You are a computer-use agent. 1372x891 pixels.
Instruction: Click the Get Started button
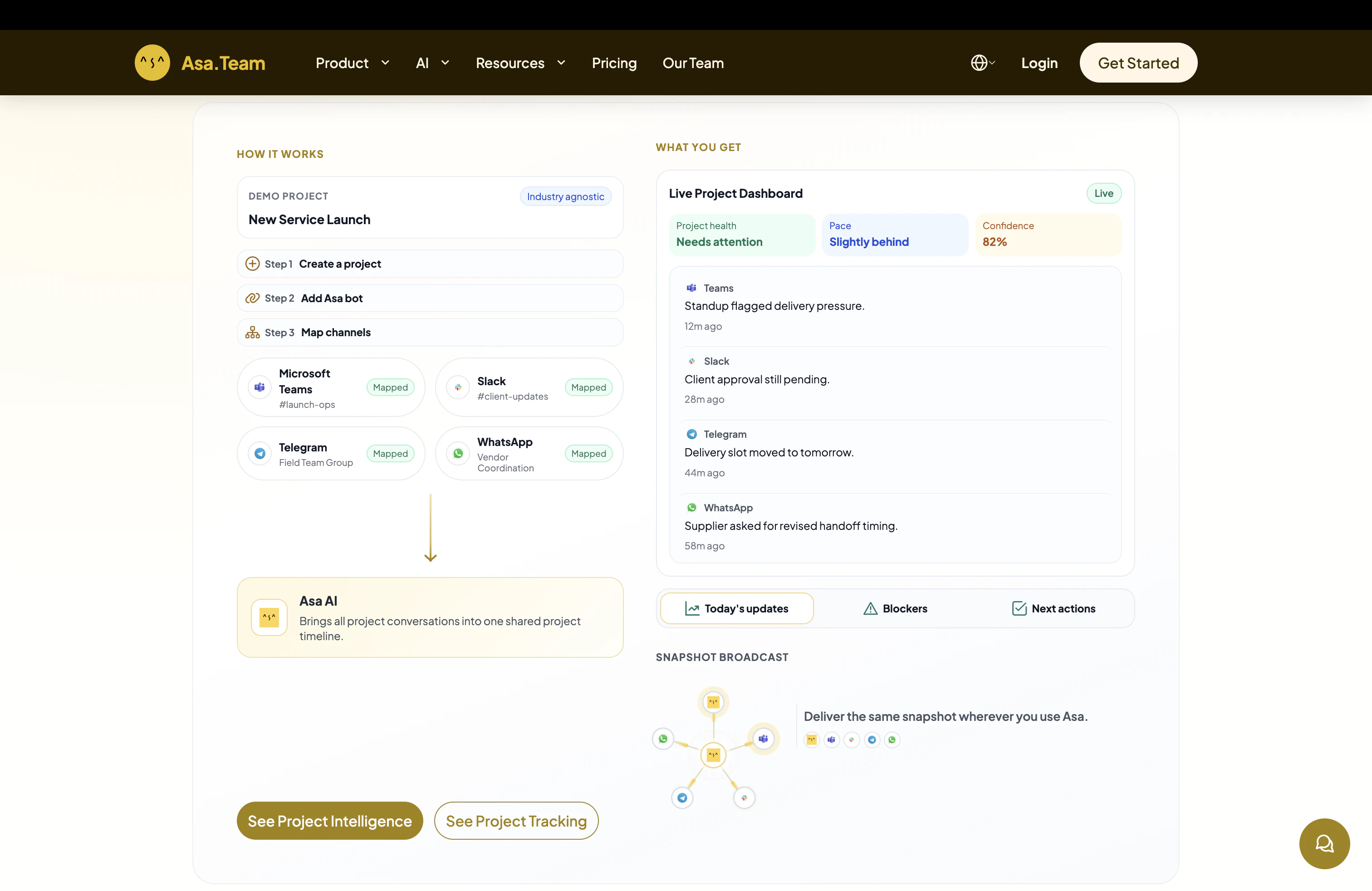(1138, 62)
